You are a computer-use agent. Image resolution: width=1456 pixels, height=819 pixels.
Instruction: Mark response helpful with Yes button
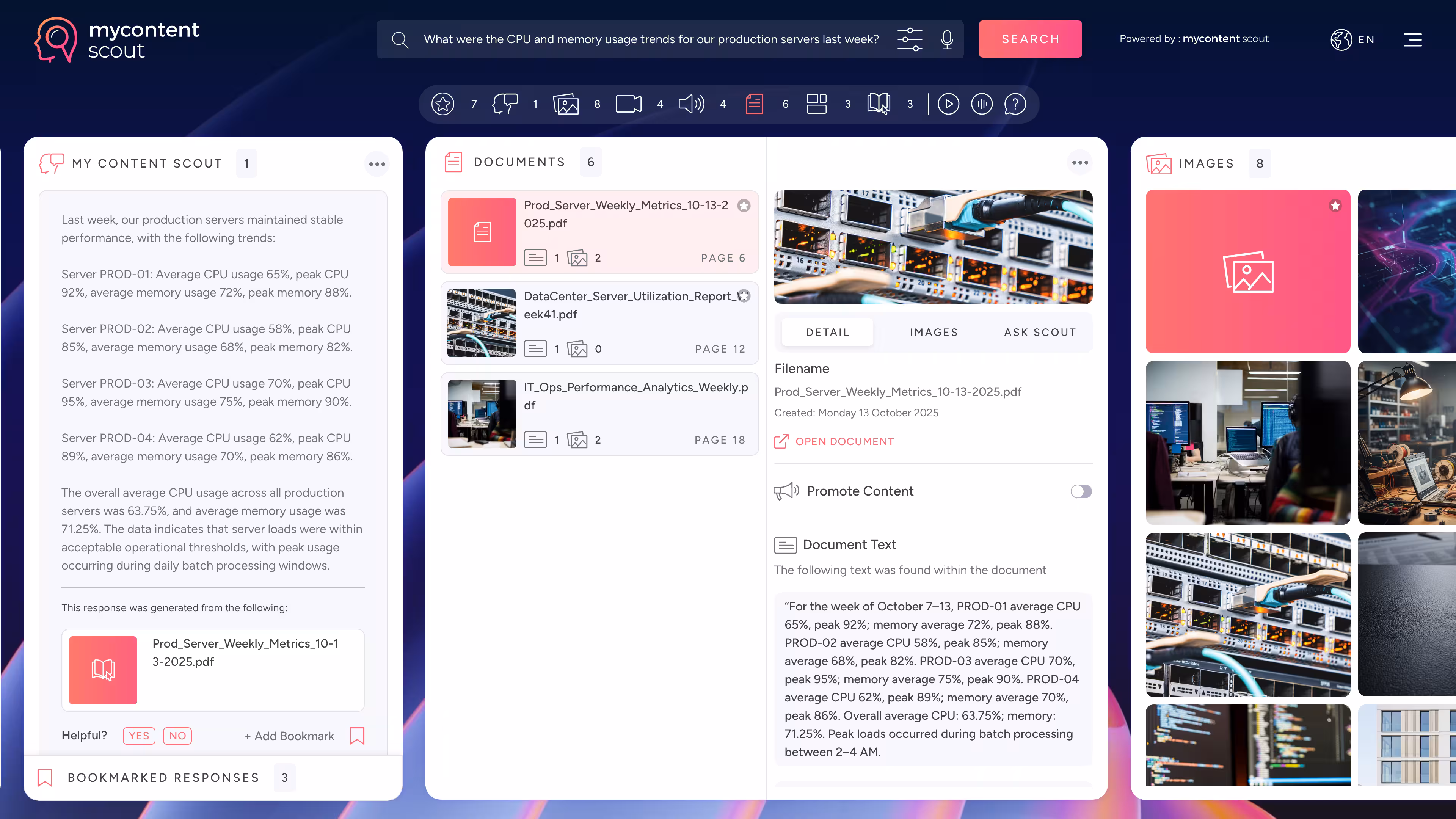pyautogui.click(x=138, y=736)
